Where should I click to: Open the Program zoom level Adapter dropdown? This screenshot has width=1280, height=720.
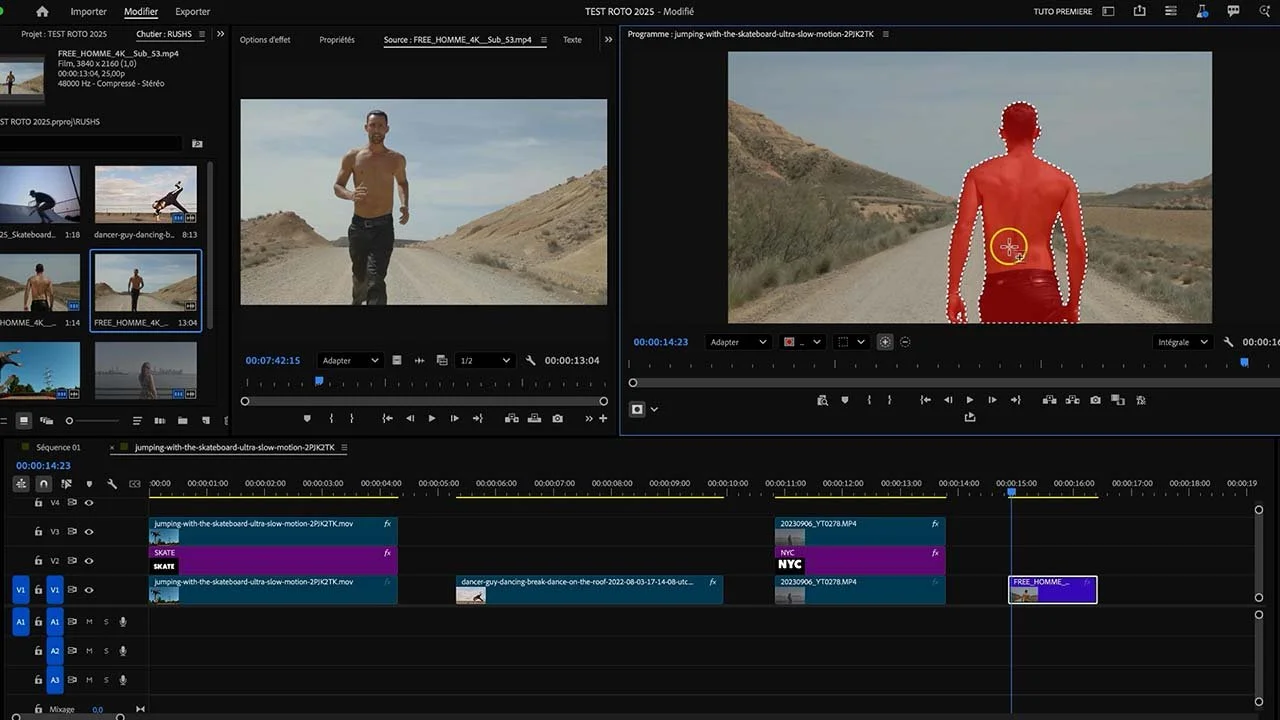tap(738, 342)
